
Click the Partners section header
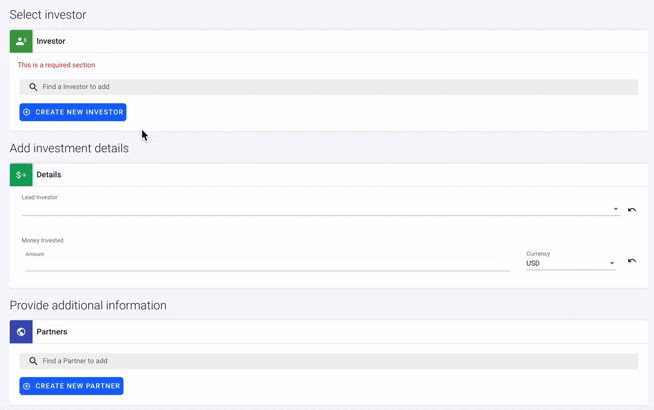coord(329,332)
